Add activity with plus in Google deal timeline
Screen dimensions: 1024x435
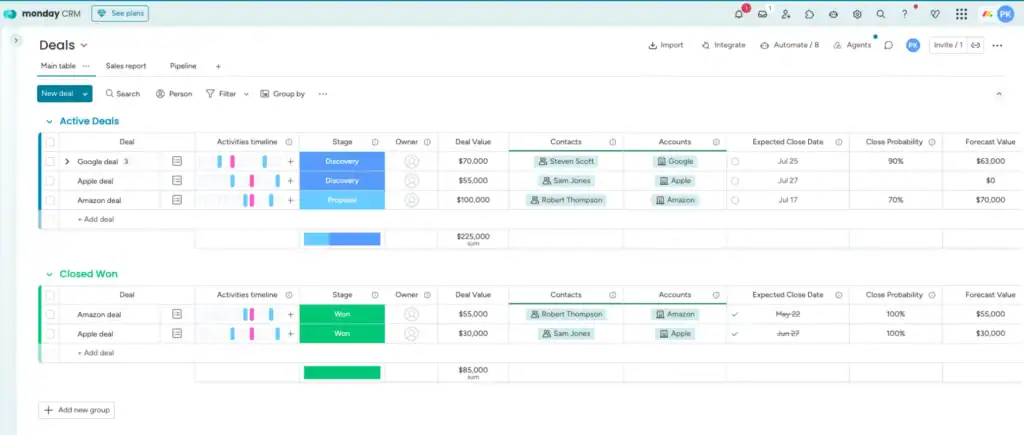point(291,161)
